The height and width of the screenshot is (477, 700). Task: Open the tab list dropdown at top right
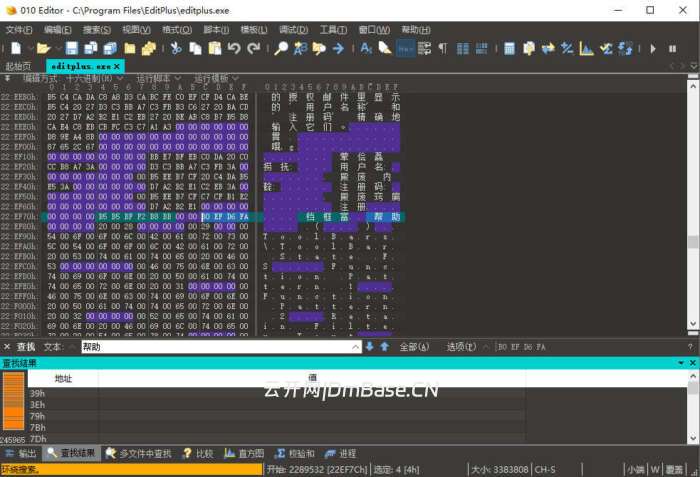(693, 66)
